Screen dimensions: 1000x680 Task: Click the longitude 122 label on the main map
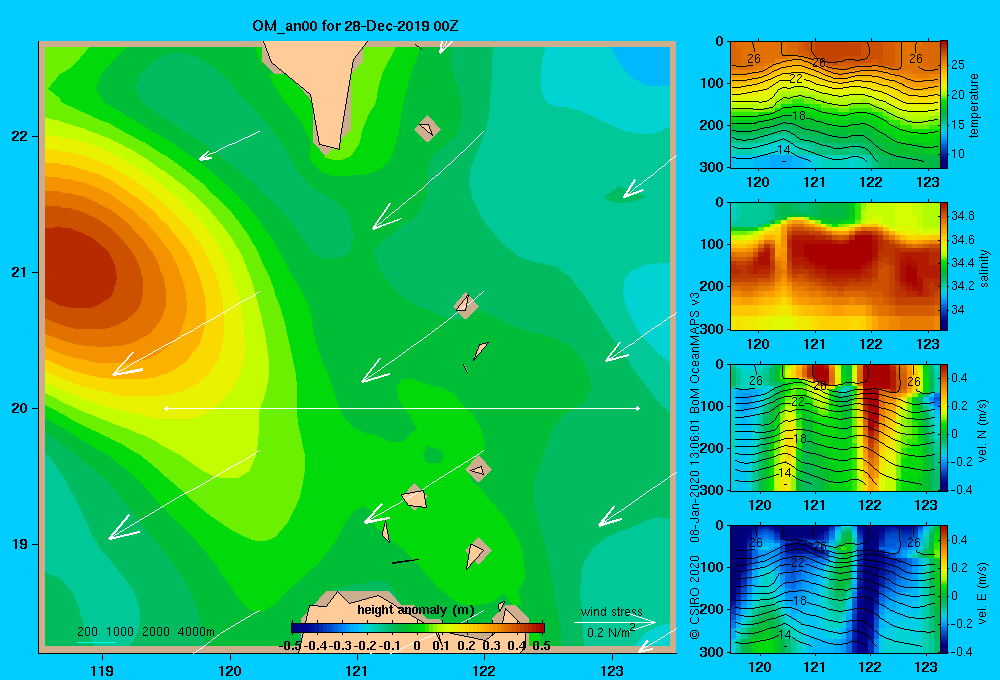[484, 670]
